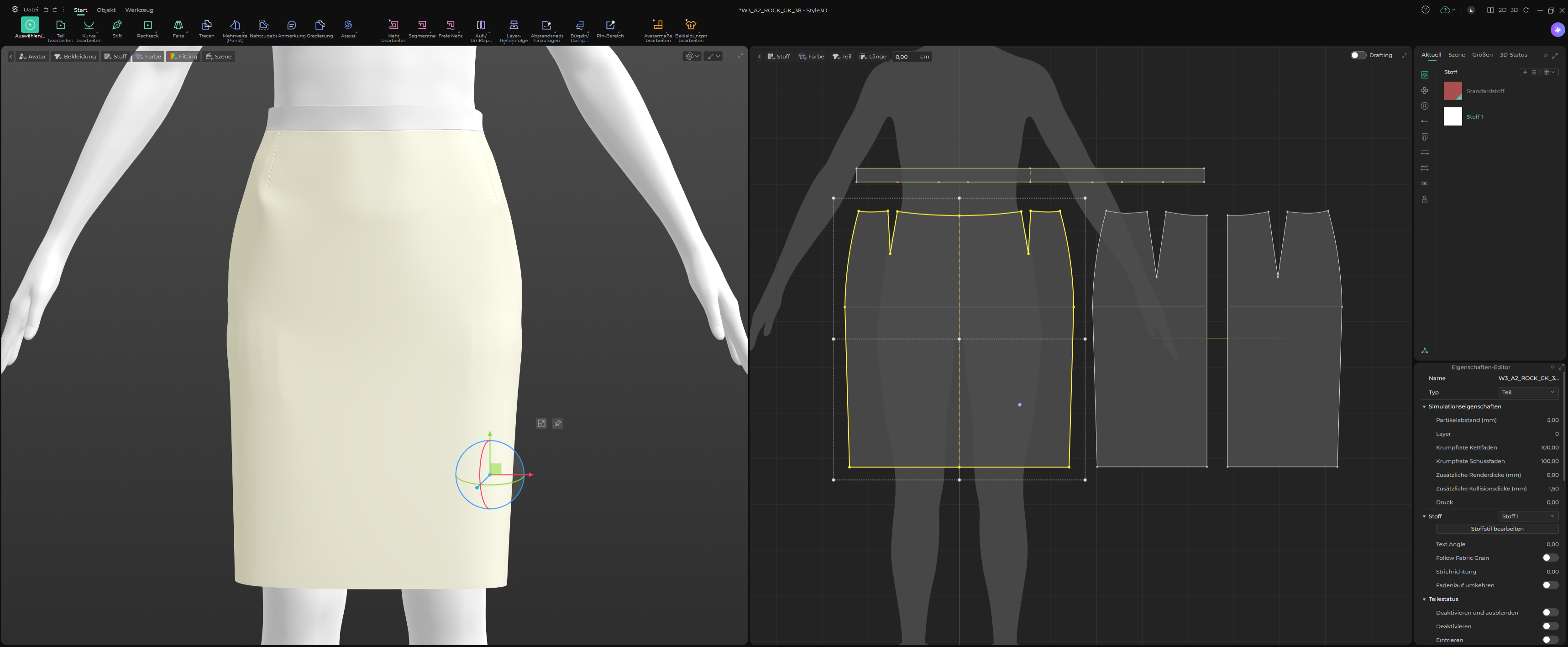1568x647 pixels.
Task: Open the Gradierung grading tool
Action: [x=320, y=28]
